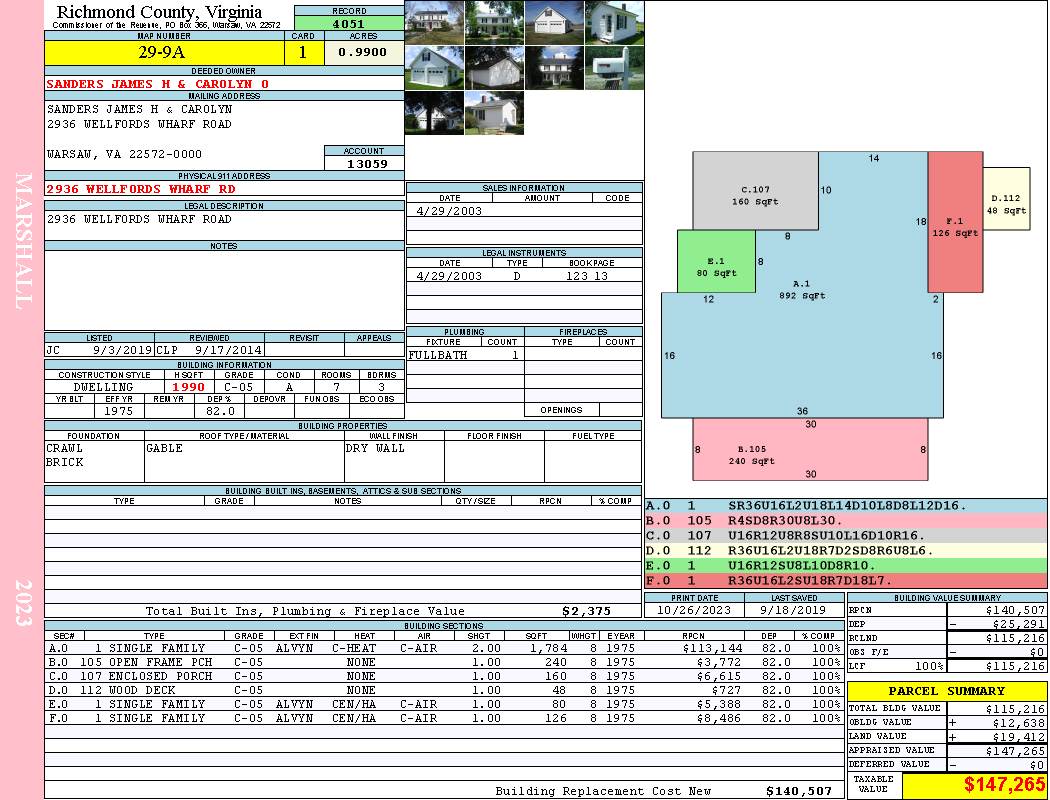Select the FULLBATH plumbing fixture row
Viewport: 1050px width, 800px height.
(x=465, y=355)
